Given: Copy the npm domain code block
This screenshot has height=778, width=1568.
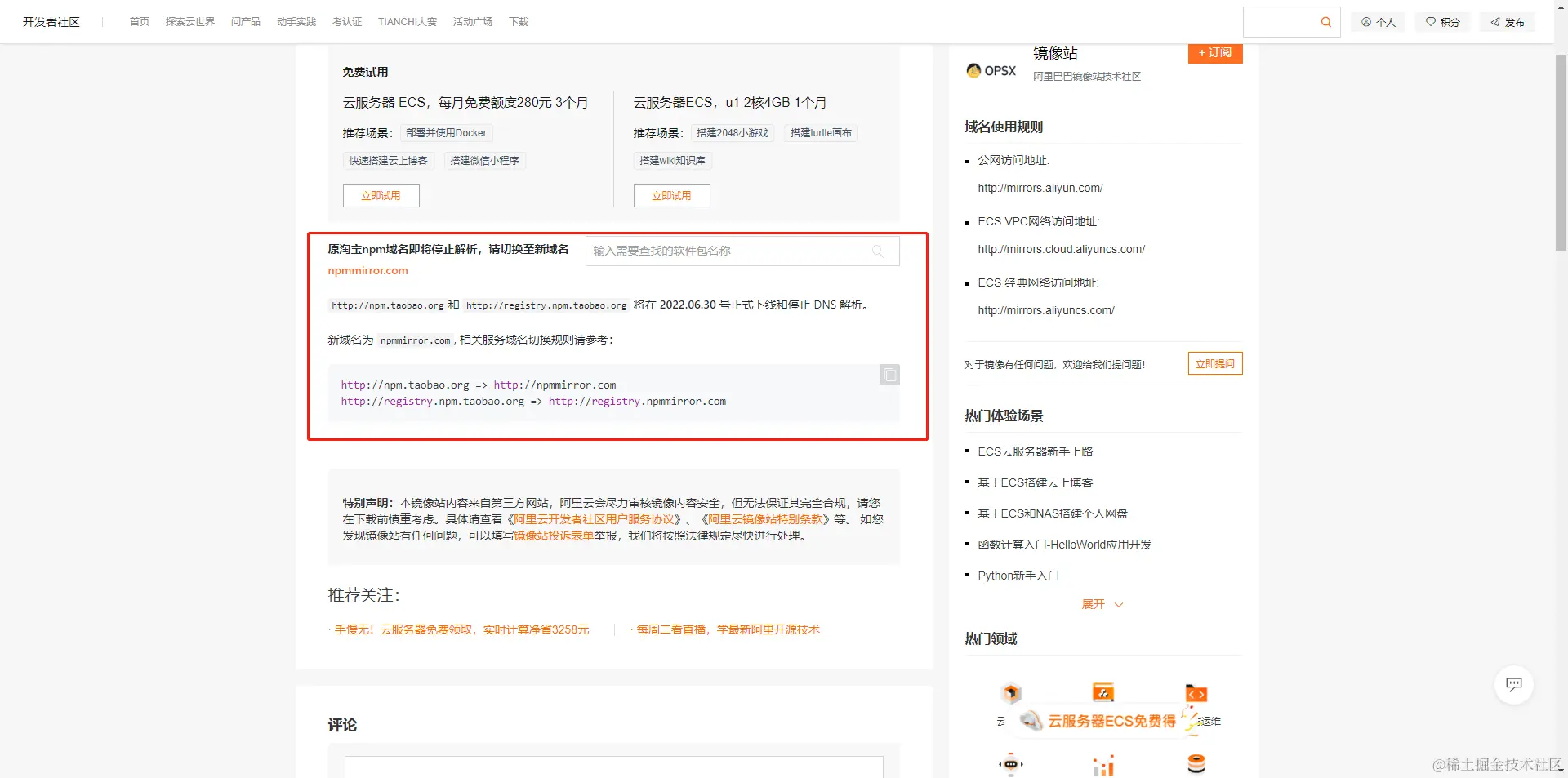Looking at the screenshot, I should coord(889,375).
